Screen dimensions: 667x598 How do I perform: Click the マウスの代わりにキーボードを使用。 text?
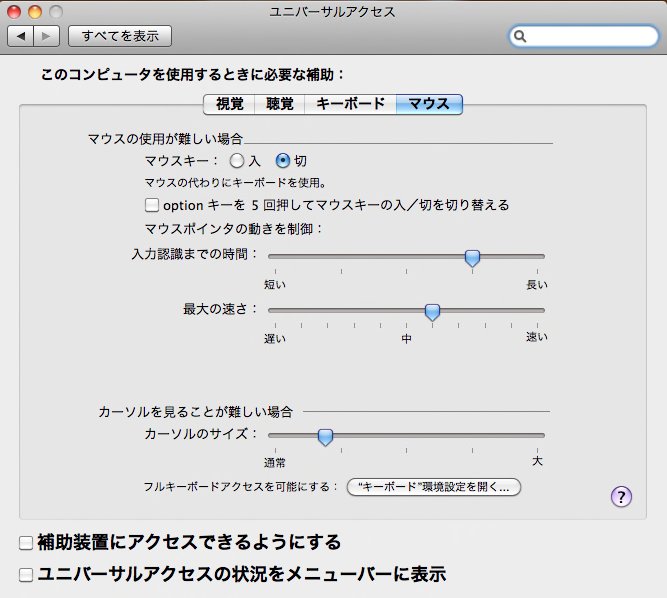coord(236,183)
